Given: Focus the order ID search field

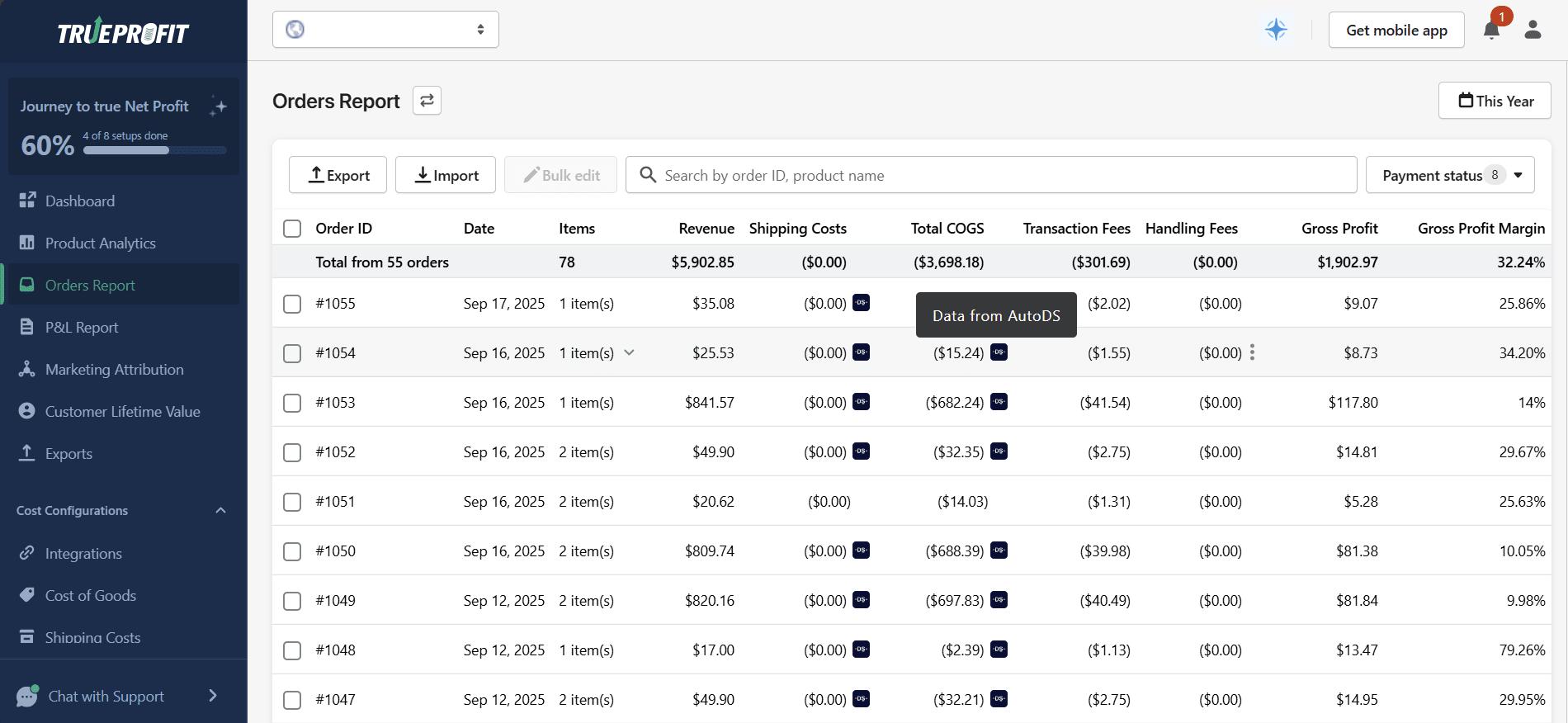Looking at the screenshot, I should pyautogui.click(x=990, y=175).
